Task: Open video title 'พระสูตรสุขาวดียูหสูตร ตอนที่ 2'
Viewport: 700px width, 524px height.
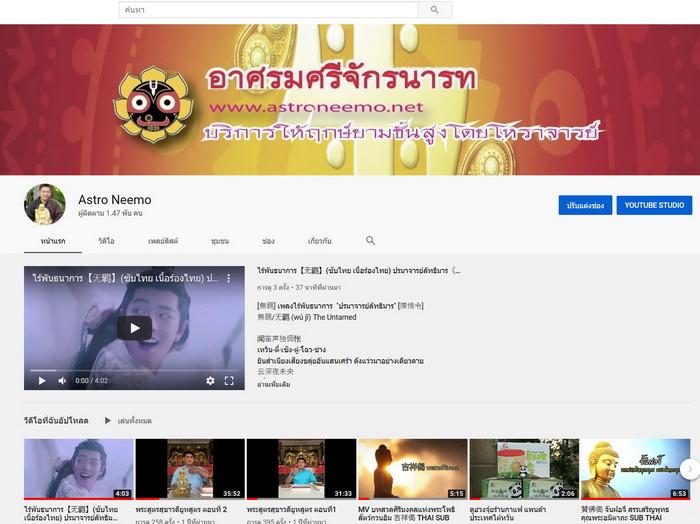Action: (181, 509)
